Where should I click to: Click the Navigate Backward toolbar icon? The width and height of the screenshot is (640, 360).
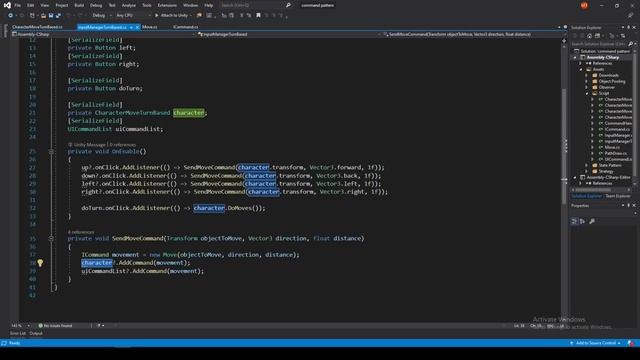click(10, 16)
